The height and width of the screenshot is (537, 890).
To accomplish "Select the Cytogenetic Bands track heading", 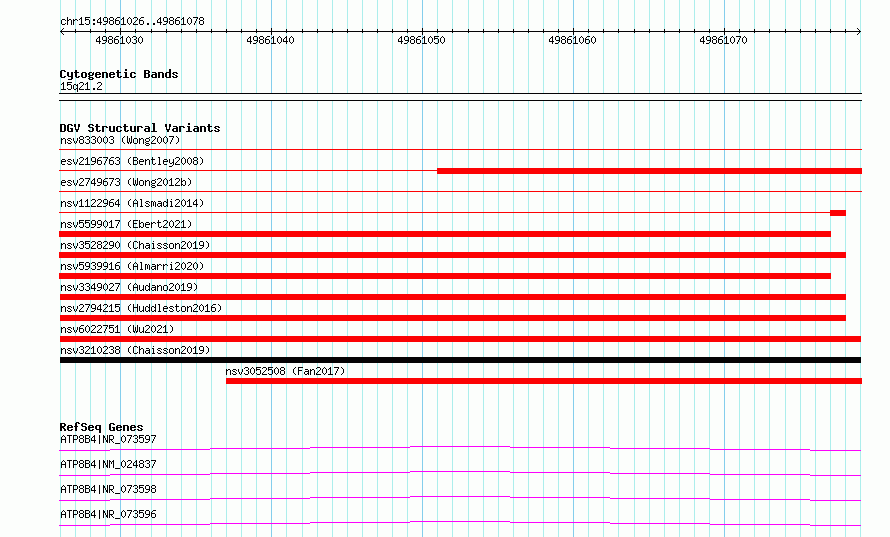I will coord(119,74).
